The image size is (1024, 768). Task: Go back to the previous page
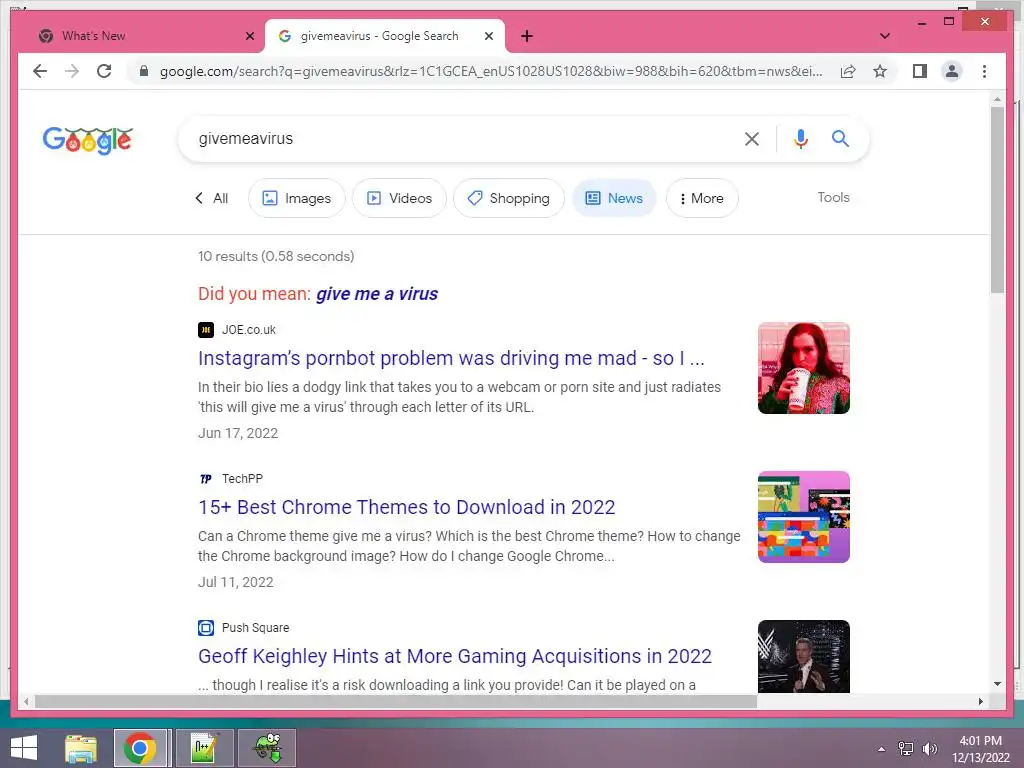[x=40, y=71]
